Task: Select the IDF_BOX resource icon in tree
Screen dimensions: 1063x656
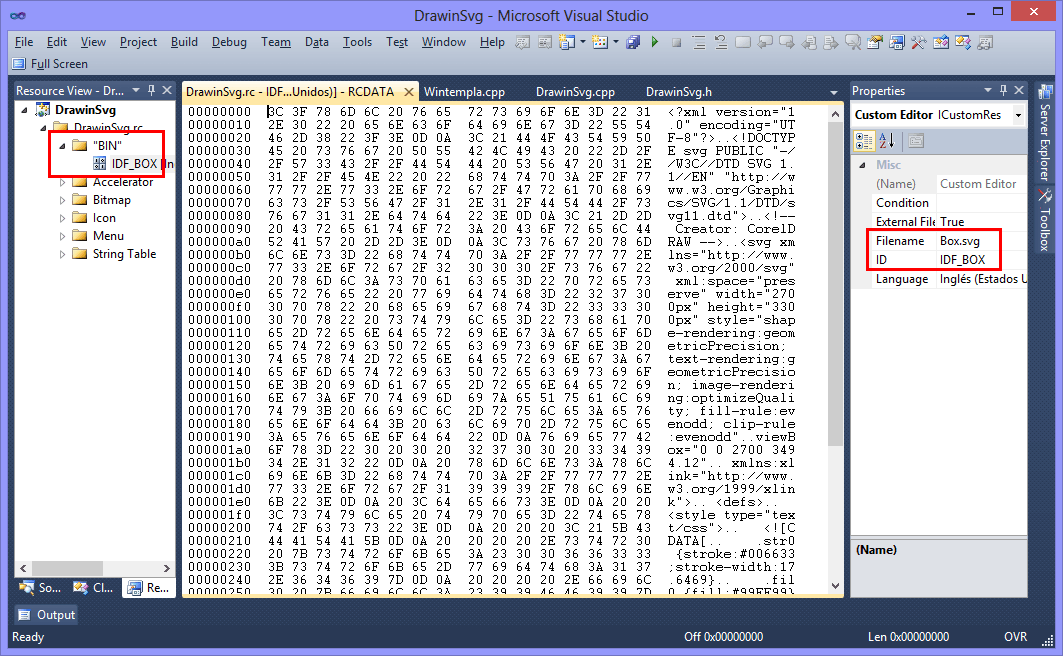Action: pyautogui.click(x=100, y=163)
